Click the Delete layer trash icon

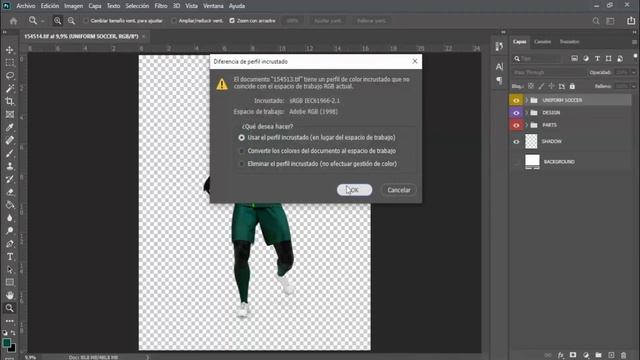click(x=623, y=356)
